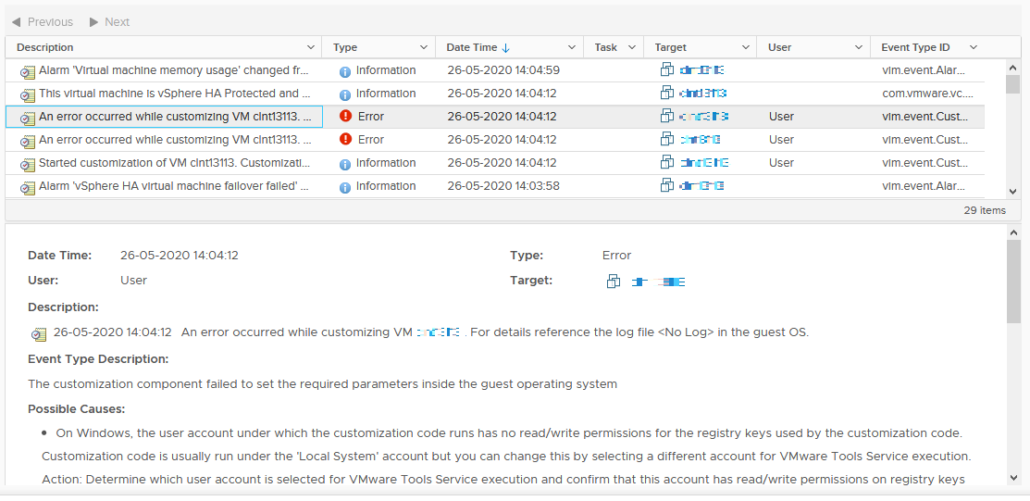Open the User column dropdown menu
Viewport: 1030px width, 501px height.
859,47
